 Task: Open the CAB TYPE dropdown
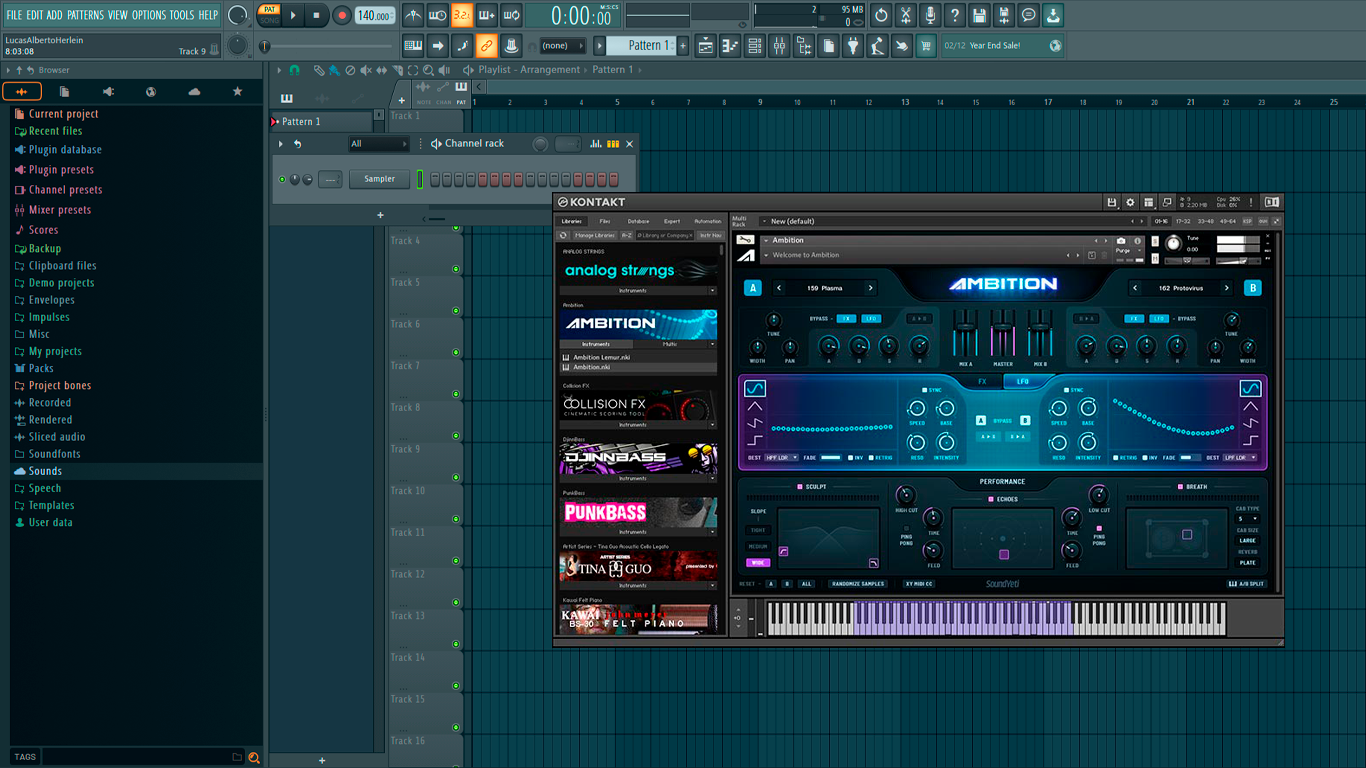[x=1248, y=518]
